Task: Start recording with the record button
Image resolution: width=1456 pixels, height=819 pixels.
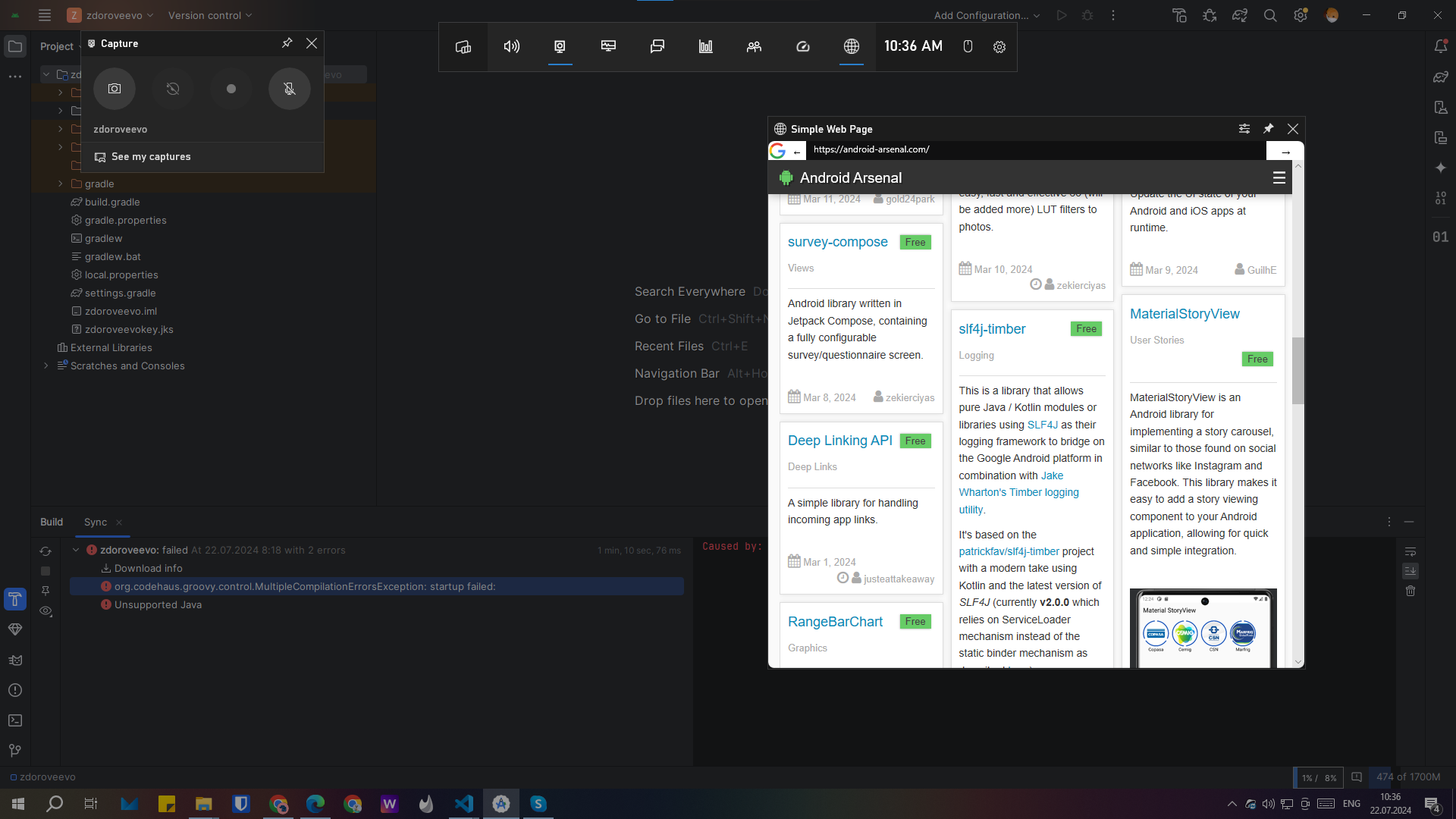Action: [231, 89]
